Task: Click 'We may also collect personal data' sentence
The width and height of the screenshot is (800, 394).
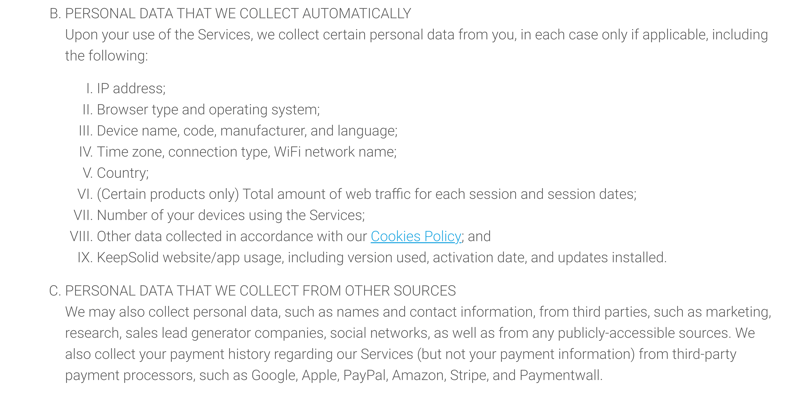Action: (x=418, y=312)
